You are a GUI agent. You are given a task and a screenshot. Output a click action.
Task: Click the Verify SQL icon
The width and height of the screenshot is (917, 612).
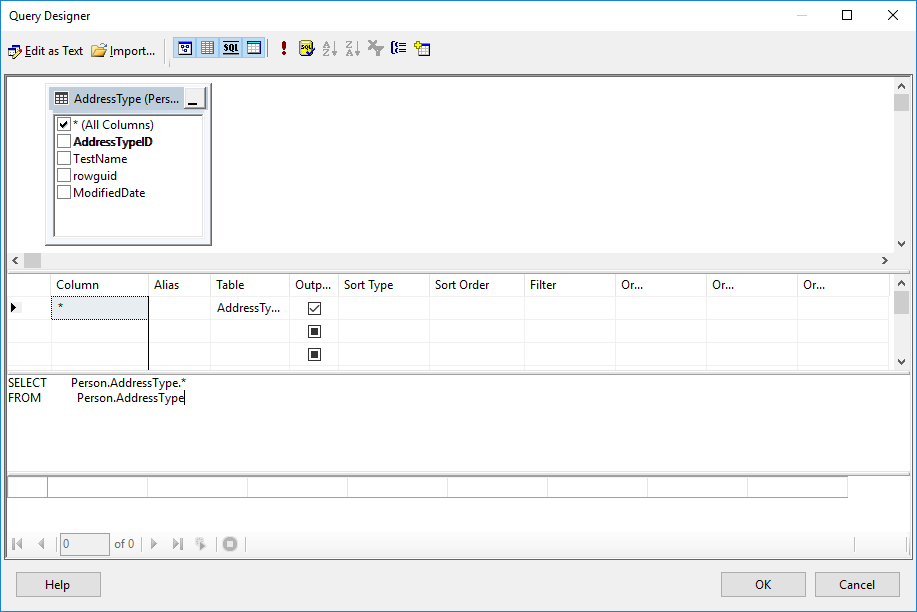click(x=306, y=48)
